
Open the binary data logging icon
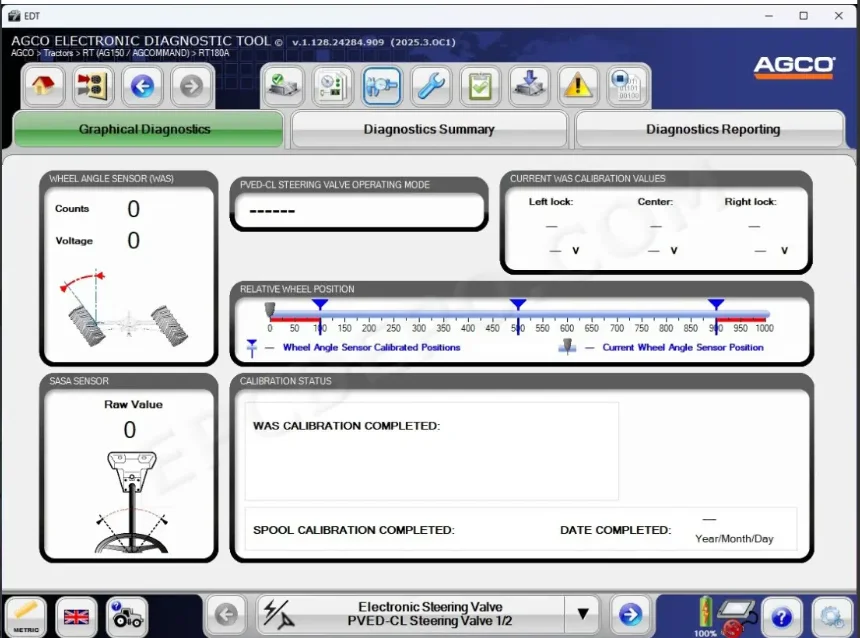click(627, 86)
